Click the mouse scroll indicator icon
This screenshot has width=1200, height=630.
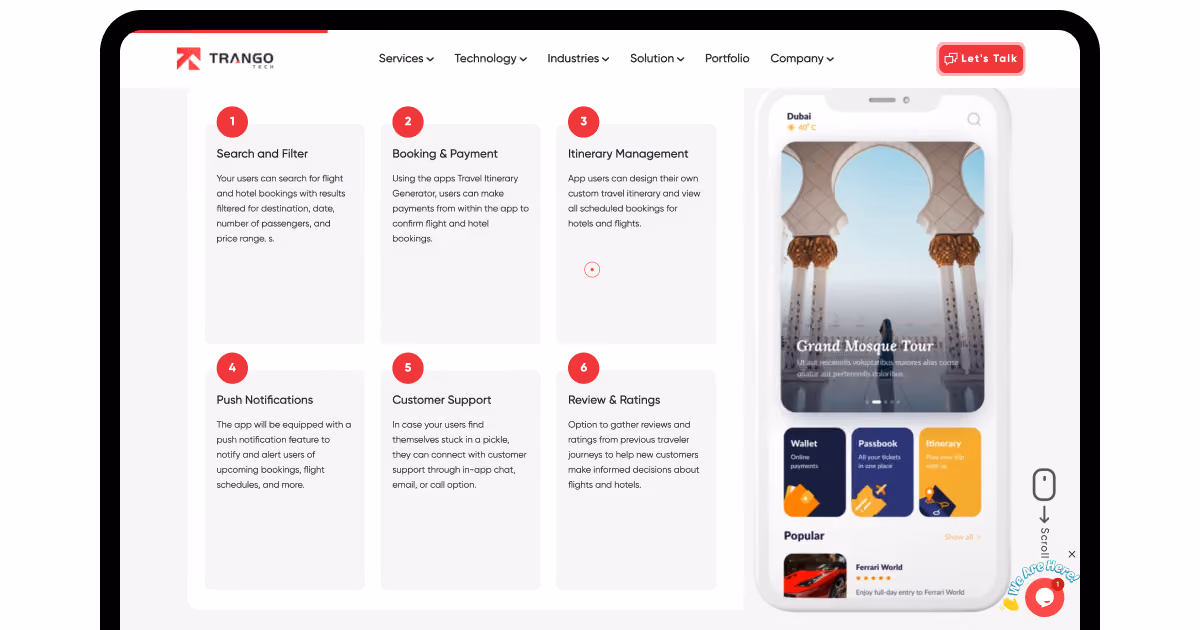coord(1044,485)
